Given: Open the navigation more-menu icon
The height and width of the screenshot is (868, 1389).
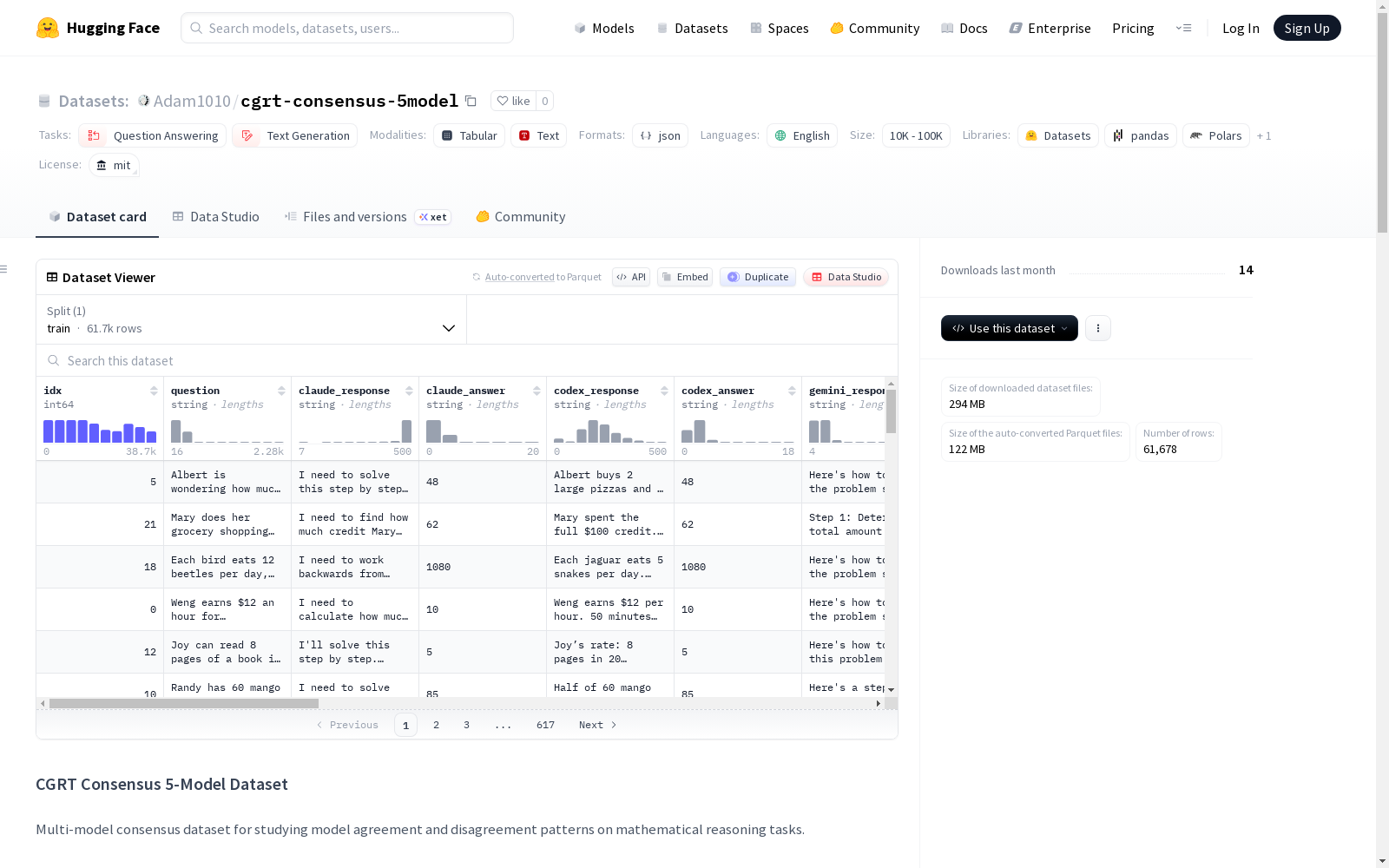Looking at the screenshot, I should (1183, 28).
